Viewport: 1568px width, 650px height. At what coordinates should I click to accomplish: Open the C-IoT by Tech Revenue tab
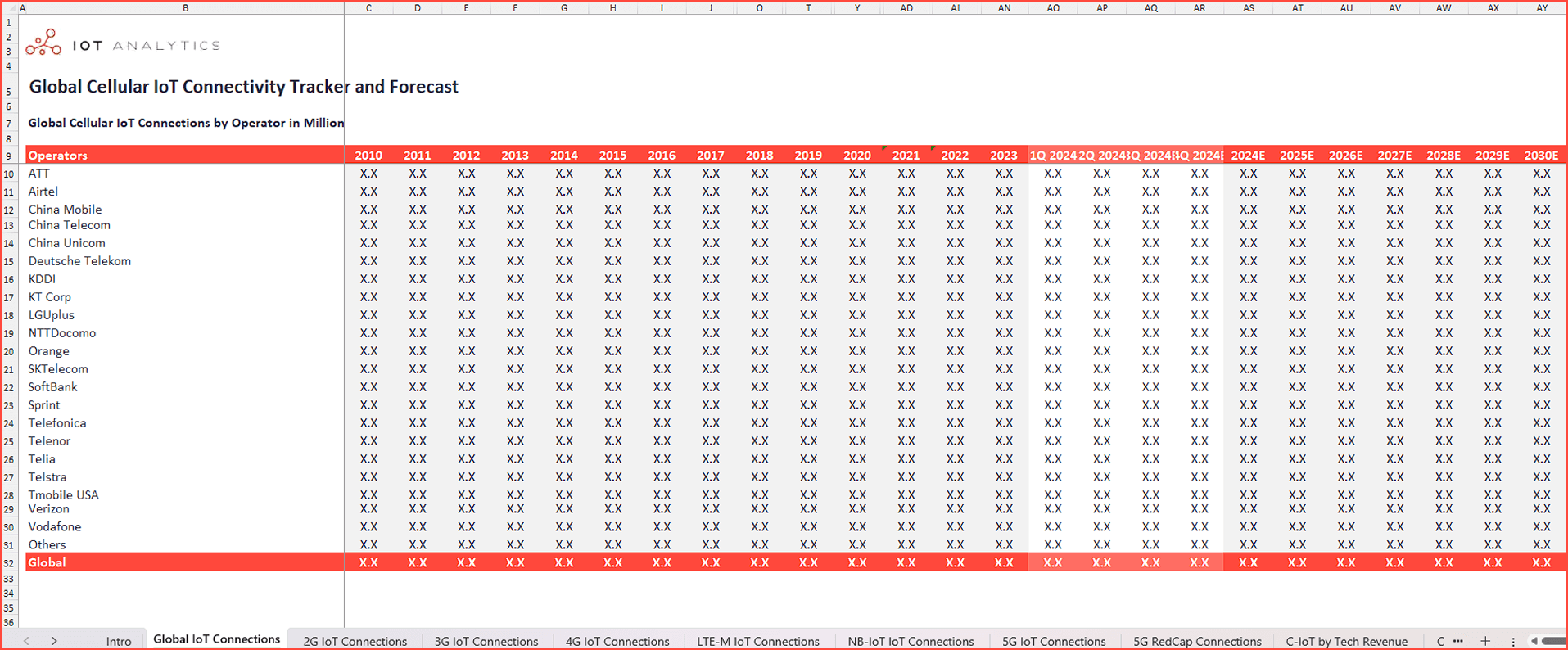[x=1347, y=641]
